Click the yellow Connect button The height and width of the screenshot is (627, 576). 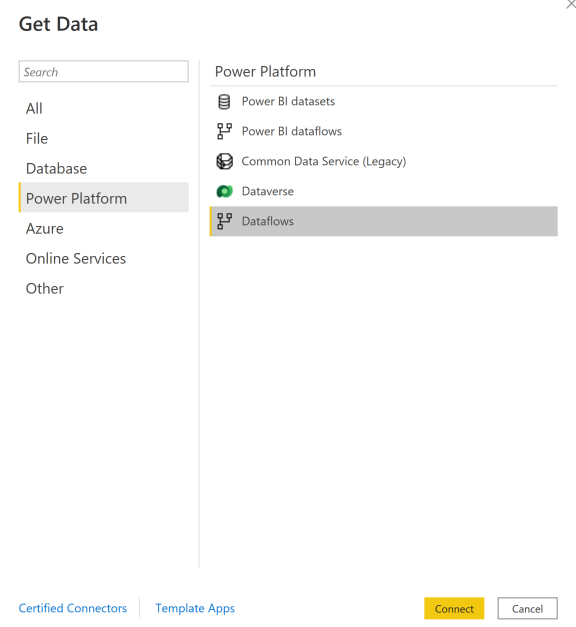pos(454,609)
